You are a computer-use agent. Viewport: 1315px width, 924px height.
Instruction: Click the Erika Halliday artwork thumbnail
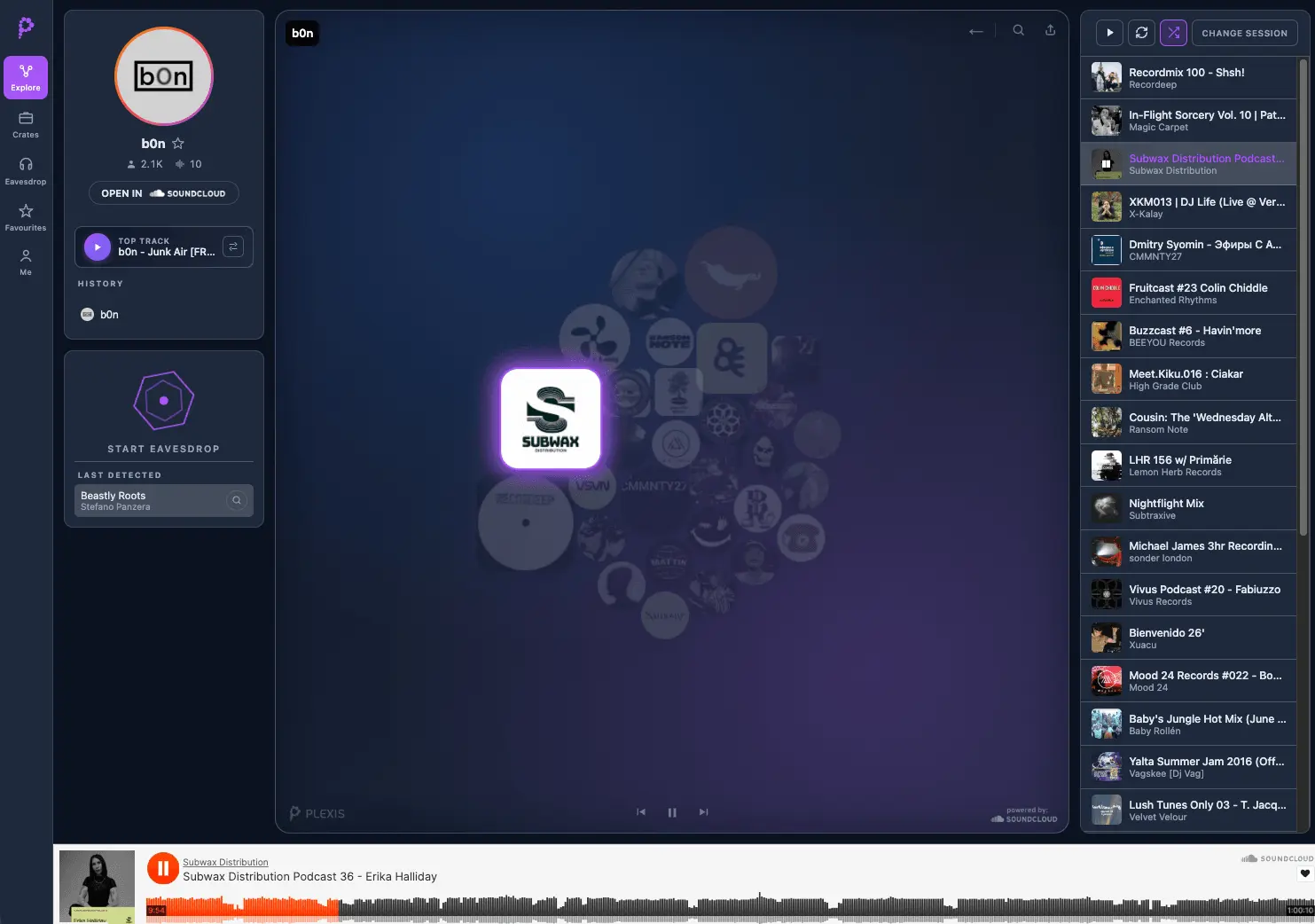click(97, 887)
